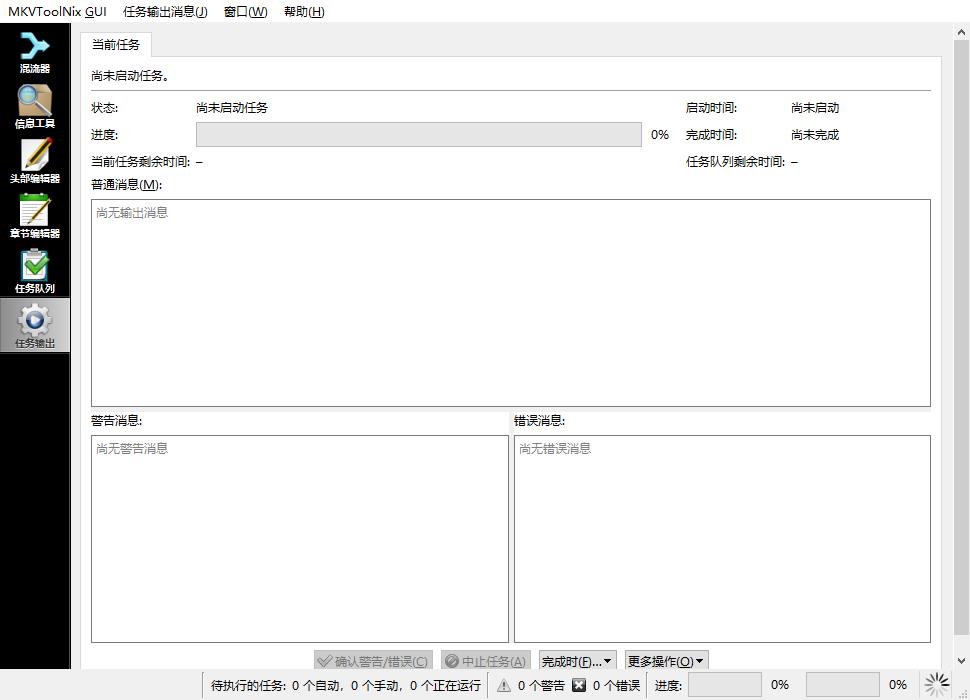
Task: Click the vertical scrollbar down arrow
Action: [961, 660]
